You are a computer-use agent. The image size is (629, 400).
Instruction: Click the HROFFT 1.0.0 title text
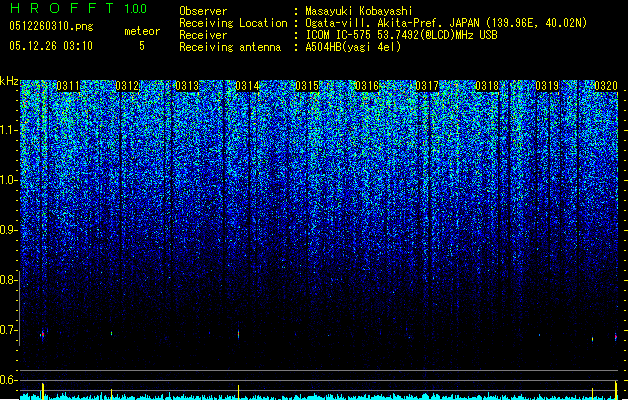click(78, 8)
